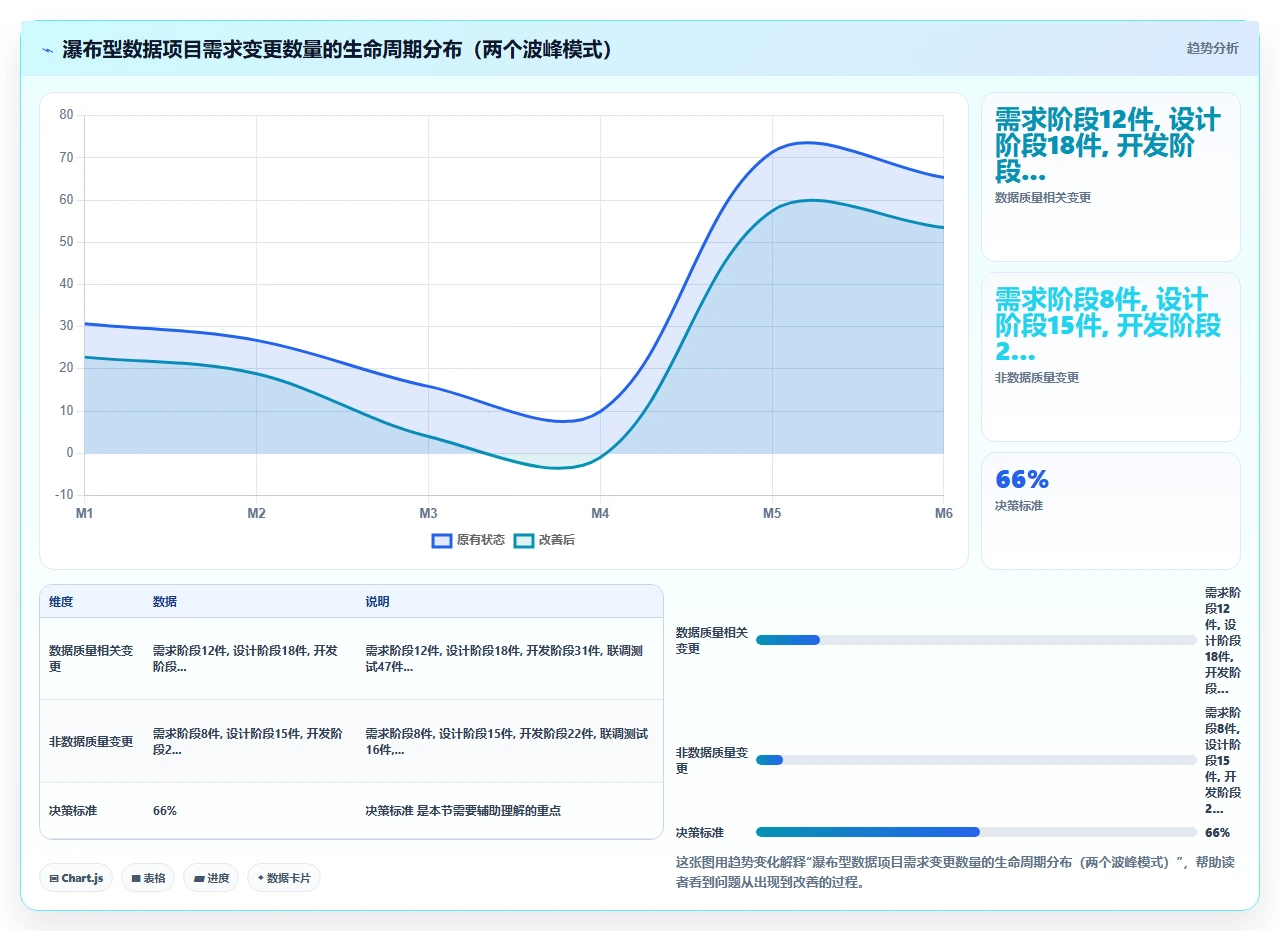Toggle the 原有状态 legend item
This screenshot has height=931, width=1280.
[468, 540]
